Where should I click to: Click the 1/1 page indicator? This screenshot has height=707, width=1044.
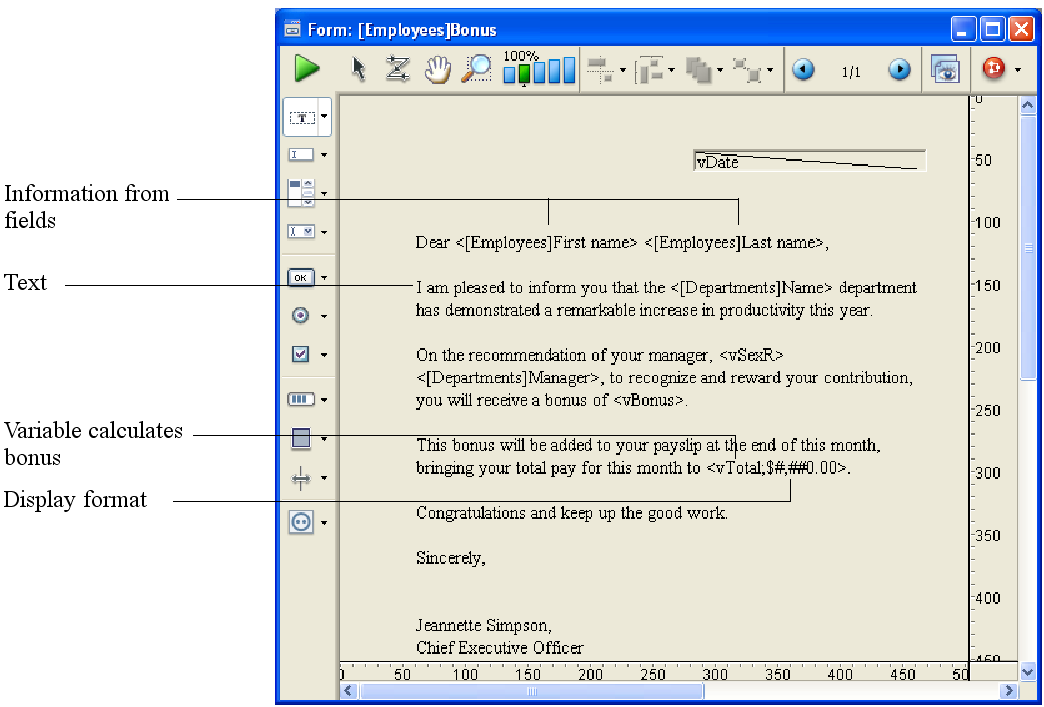coord(851,72)
